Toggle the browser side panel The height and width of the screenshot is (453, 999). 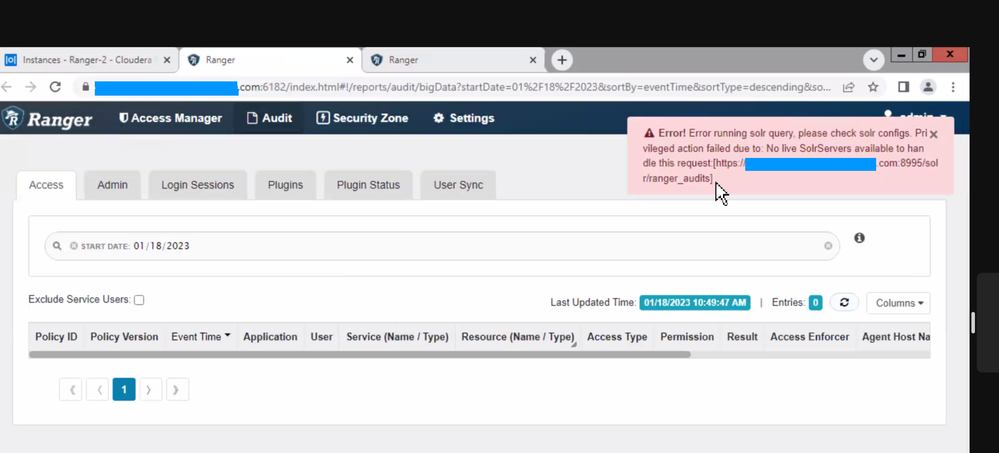(x=903, y=87)
